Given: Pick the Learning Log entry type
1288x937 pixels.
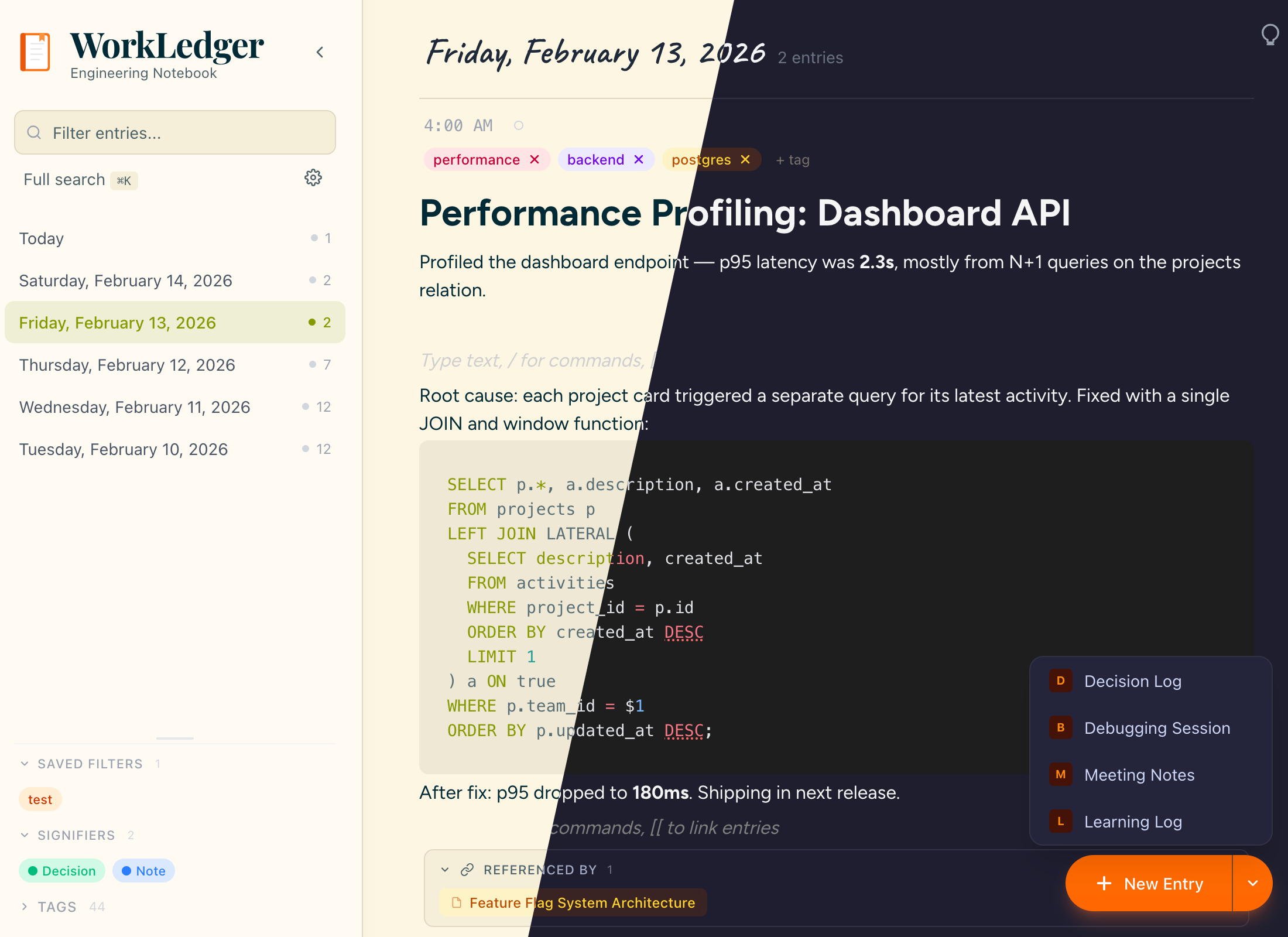Looking at the screenshot, I should [x=1133, y=822].
